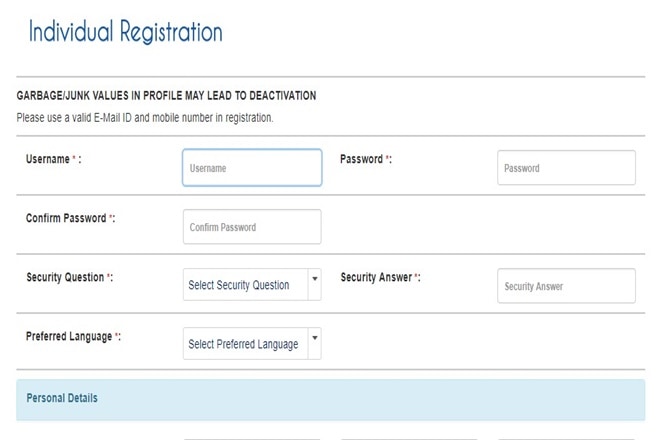Click the Password field label

click(361, 159)
